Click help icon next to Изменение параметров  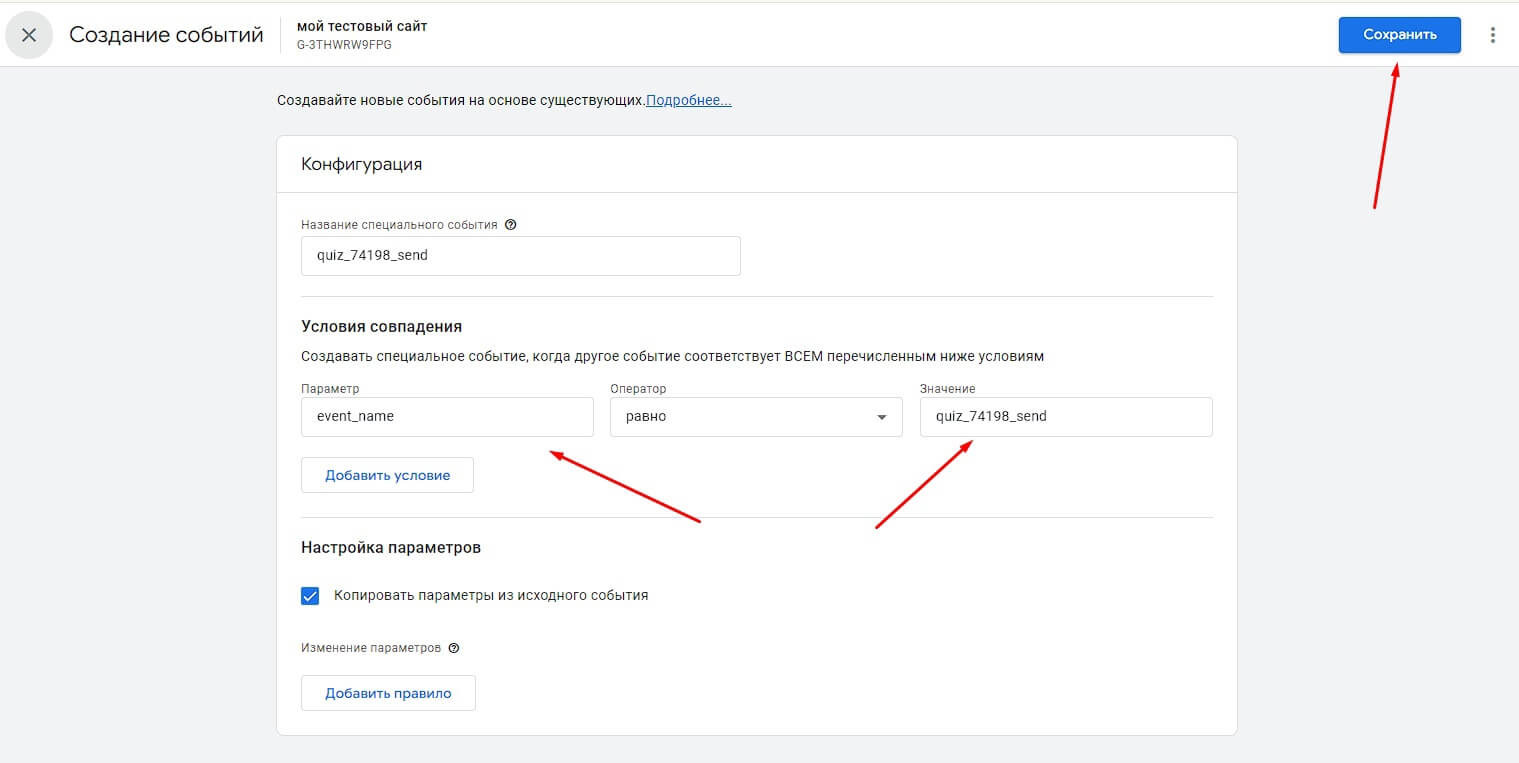point(454,648)
